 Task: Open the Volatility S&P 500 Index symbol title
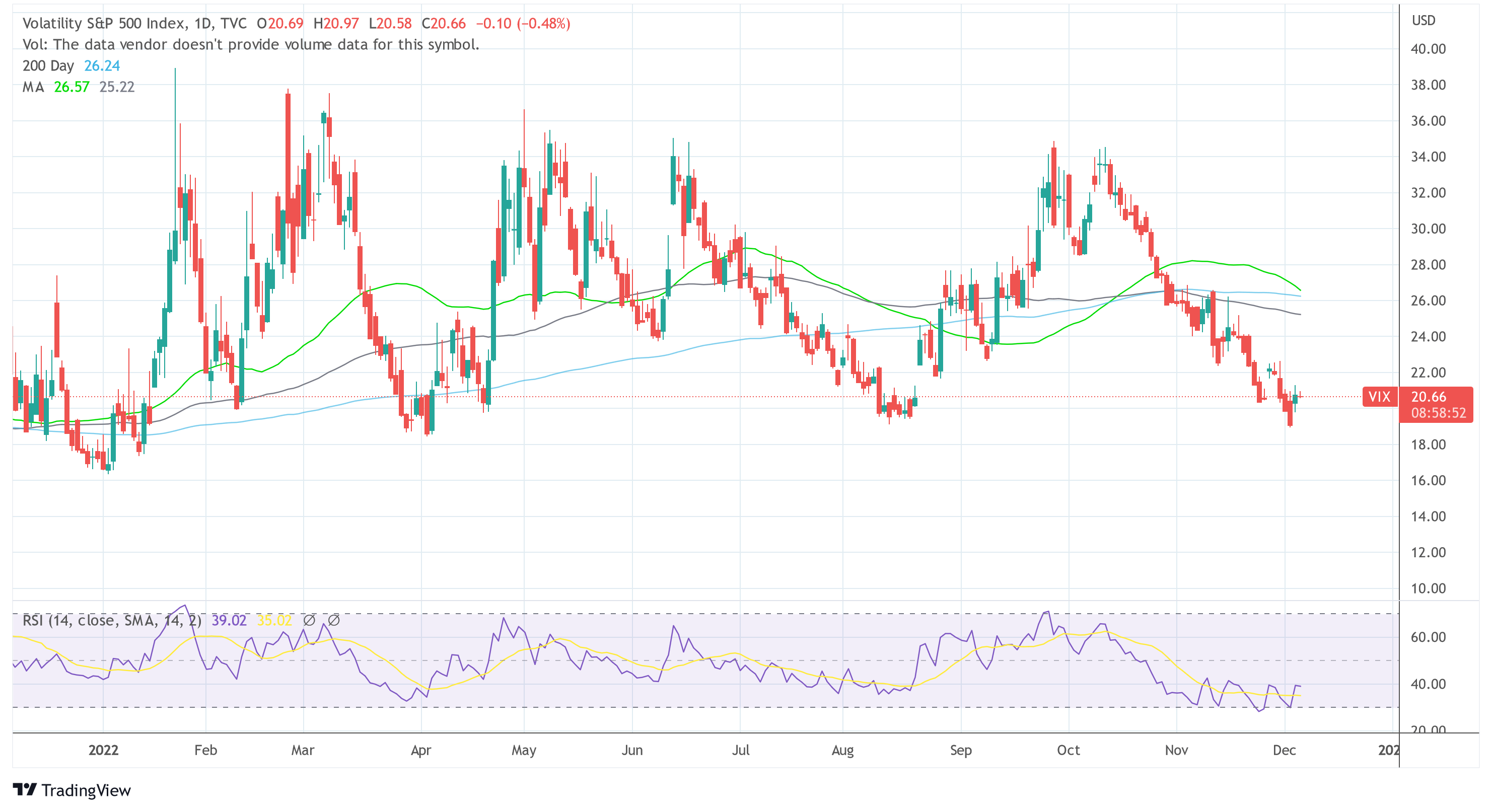point(104,23)
